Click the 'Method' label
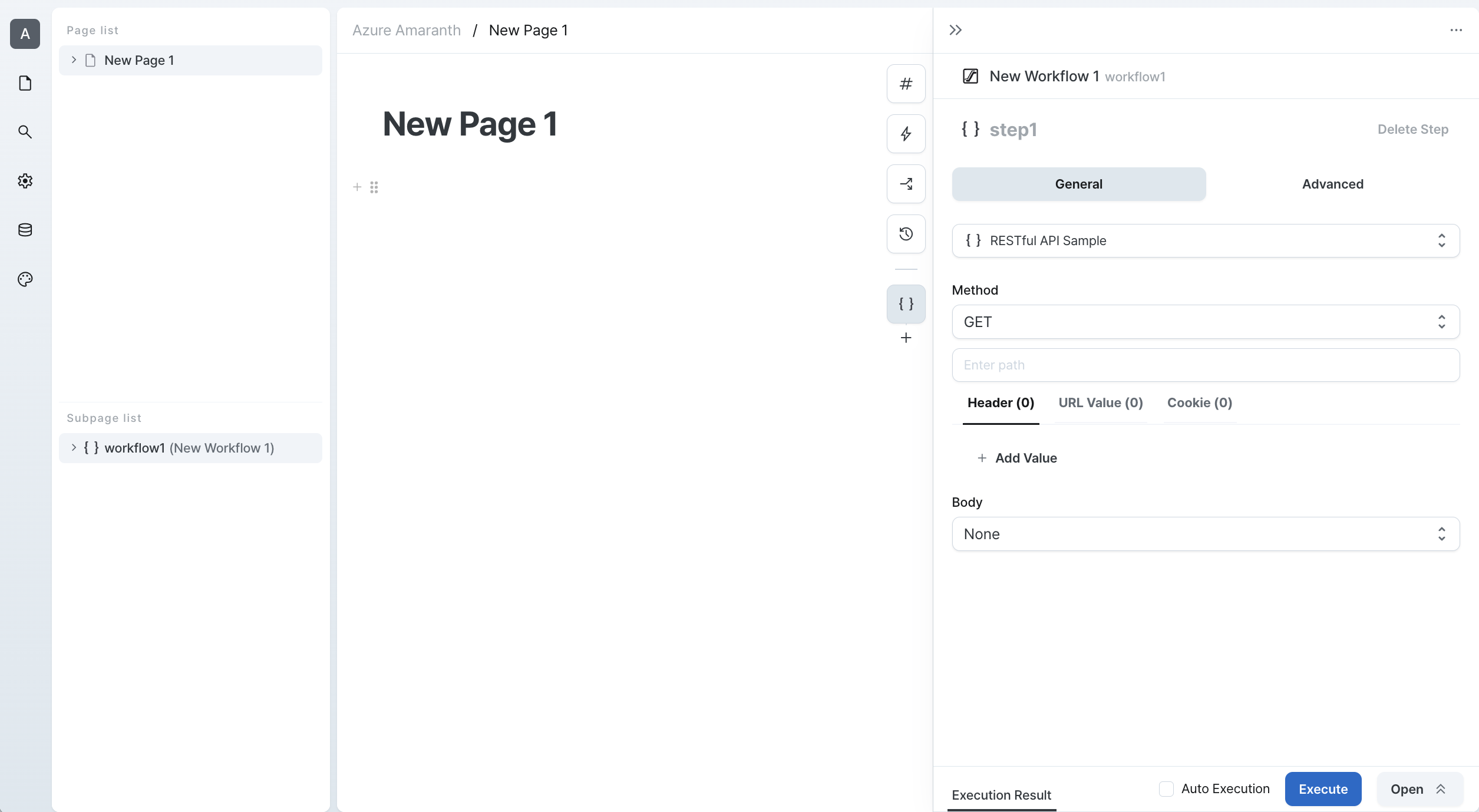1479x812 pixels. click(x=975, y=290)
